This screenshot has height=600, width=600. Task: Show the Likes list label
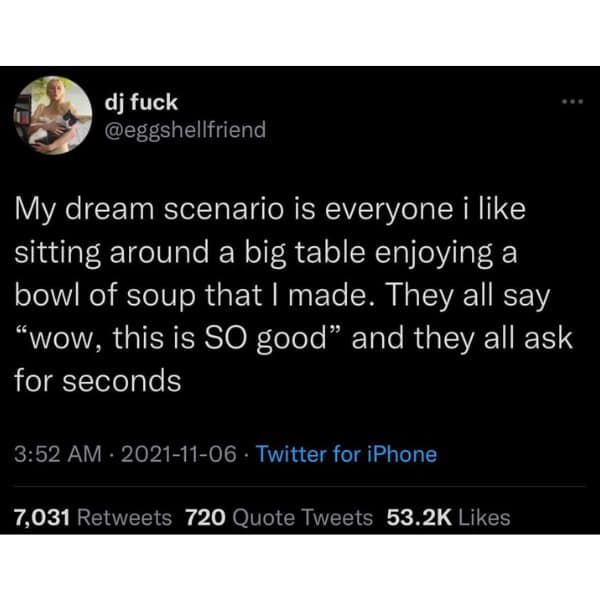[x=485, y=517]
